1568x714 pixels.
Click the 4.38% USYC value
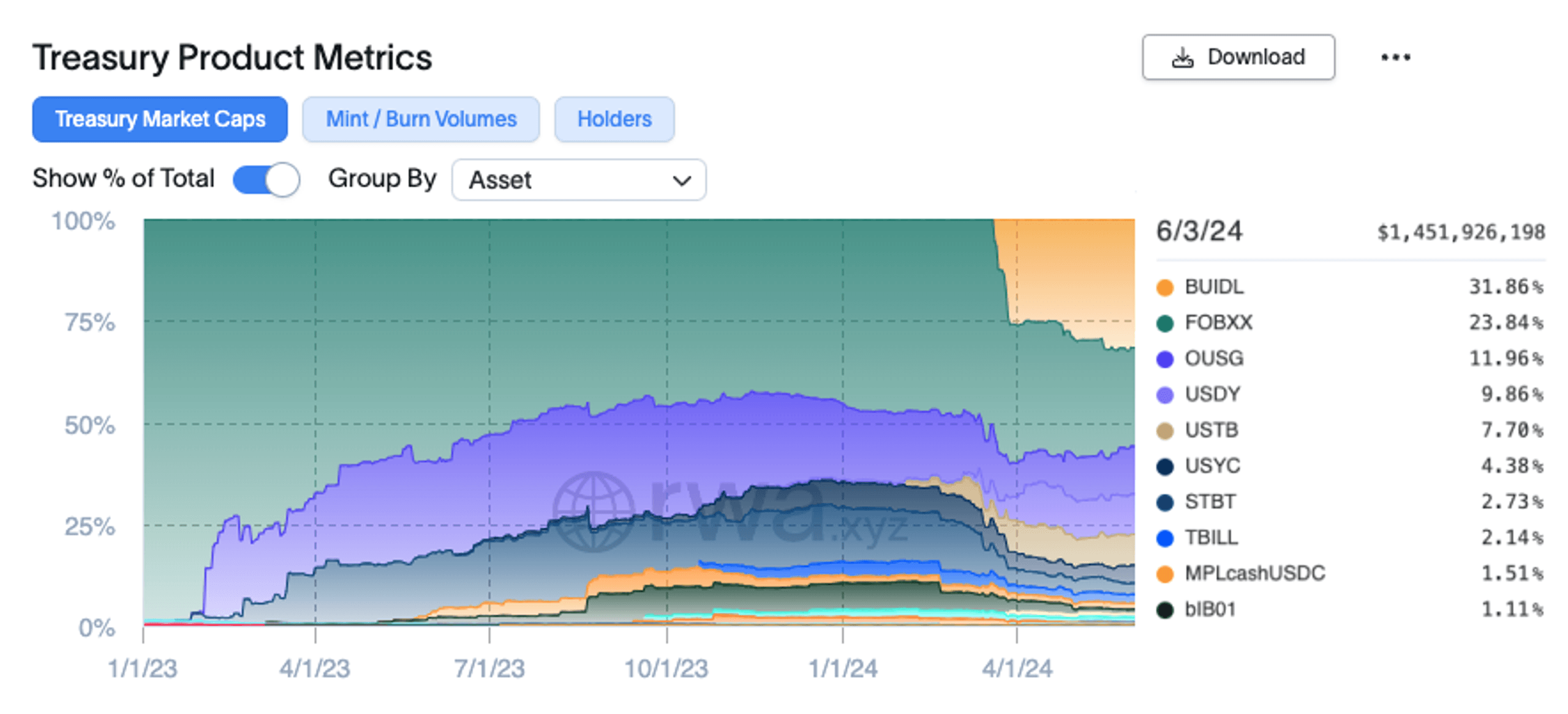(x=1511, y=466)
